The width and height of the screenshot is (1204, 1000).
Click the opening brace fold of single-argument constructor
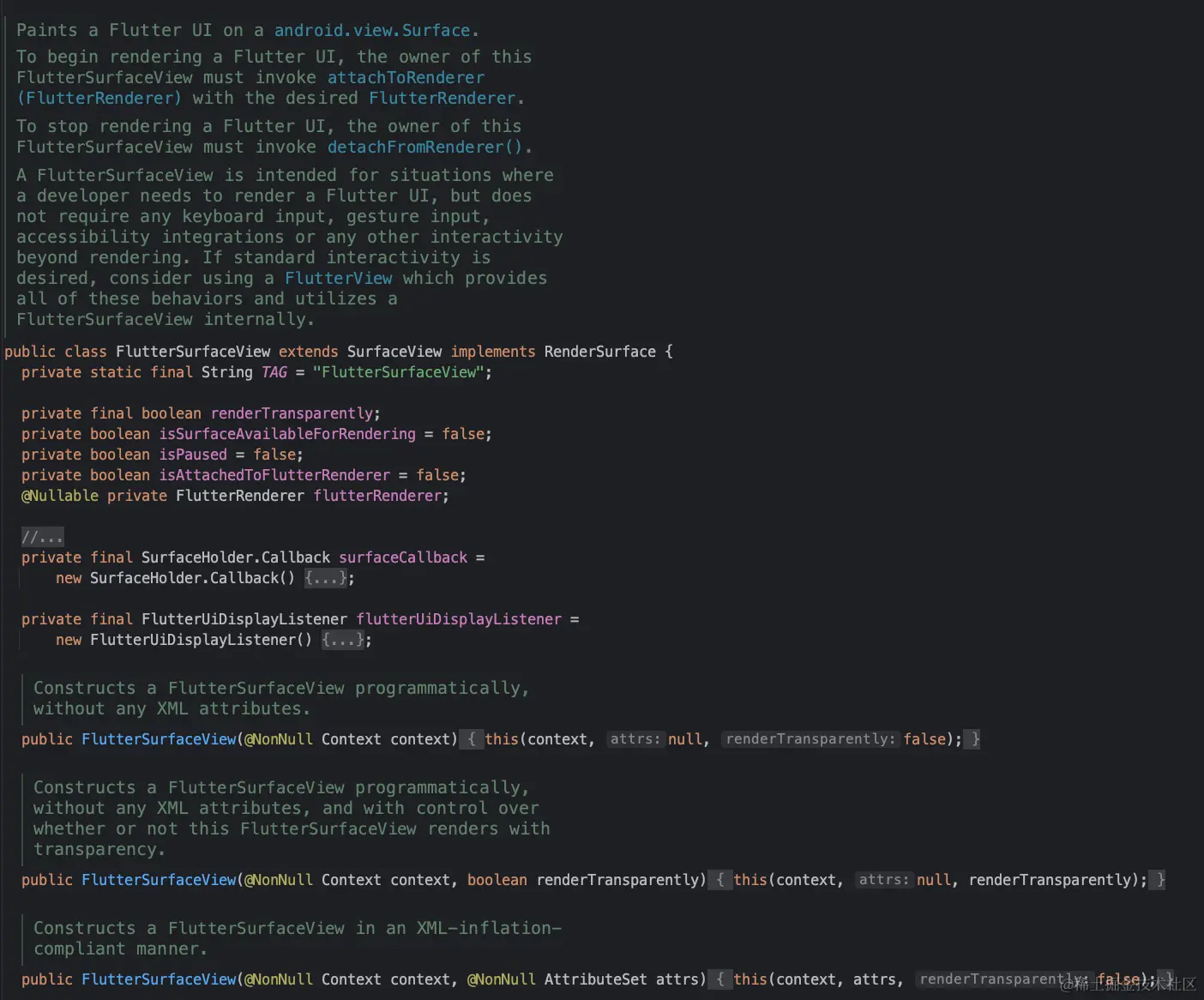(x=472, y=739)
